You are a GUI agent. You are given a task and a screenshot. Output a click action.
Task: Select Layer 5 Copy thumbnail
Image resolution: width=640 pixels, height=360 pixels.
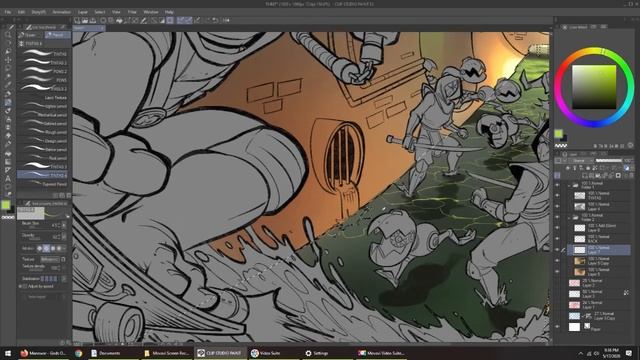tap(580, 261)
